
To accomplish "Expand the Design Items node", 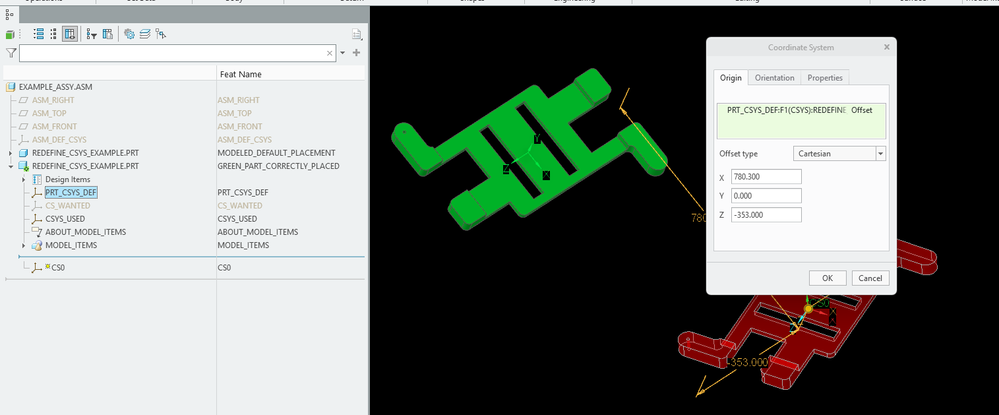I will point(24,180).
